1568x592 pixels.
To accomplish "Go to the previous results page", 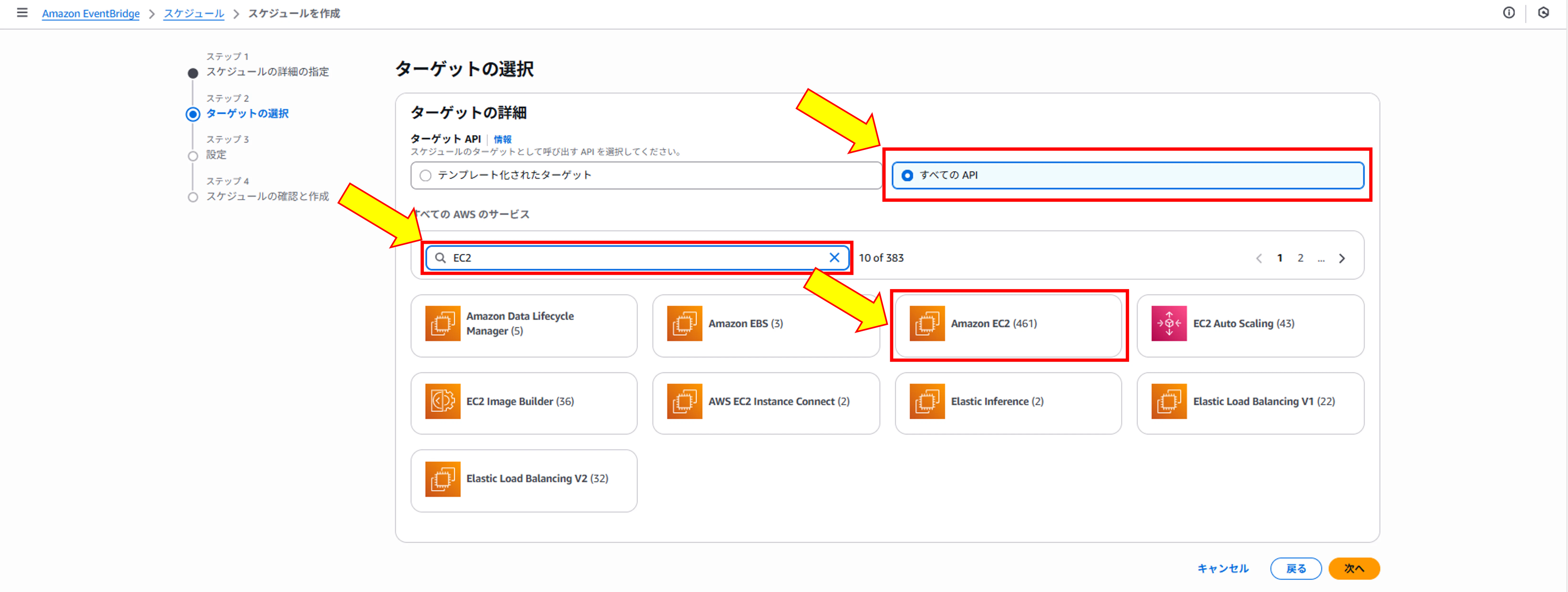I will pyautogui.click(x=1259, y=258).
